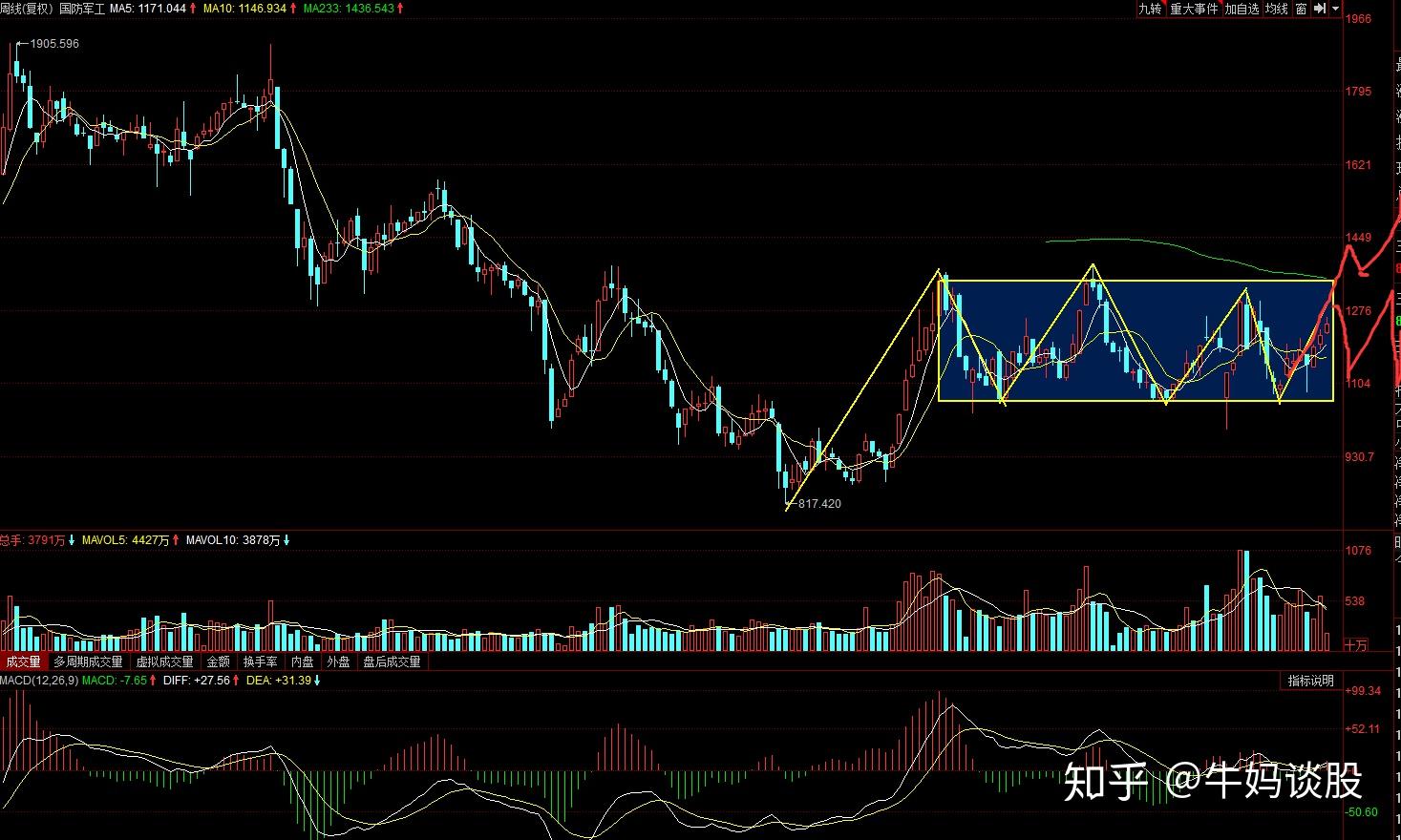Click the 1905.596 high price marker

54,44
